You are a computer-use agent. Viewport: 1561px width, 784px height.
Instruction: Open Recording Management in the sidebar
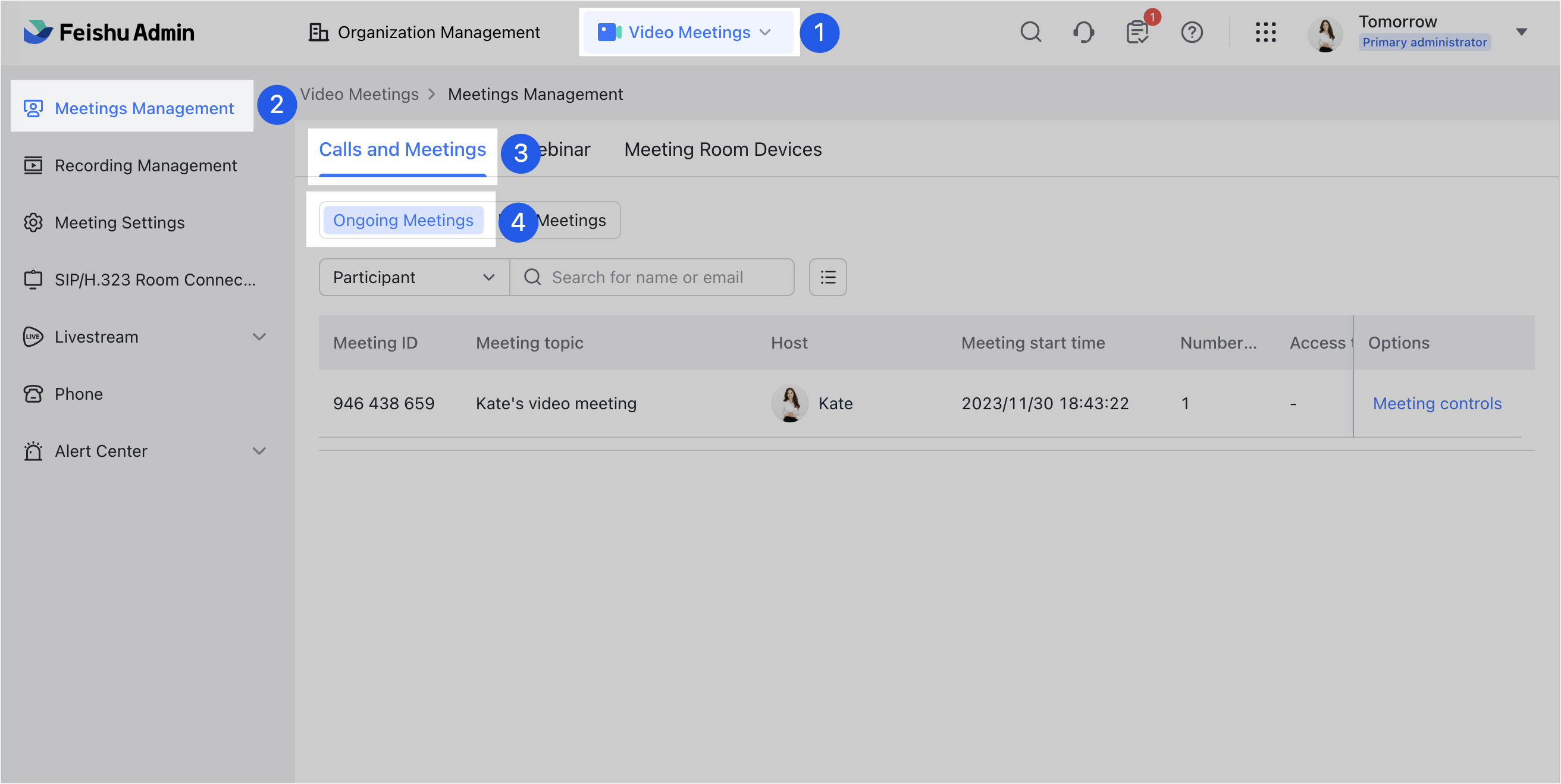[145, 165]
